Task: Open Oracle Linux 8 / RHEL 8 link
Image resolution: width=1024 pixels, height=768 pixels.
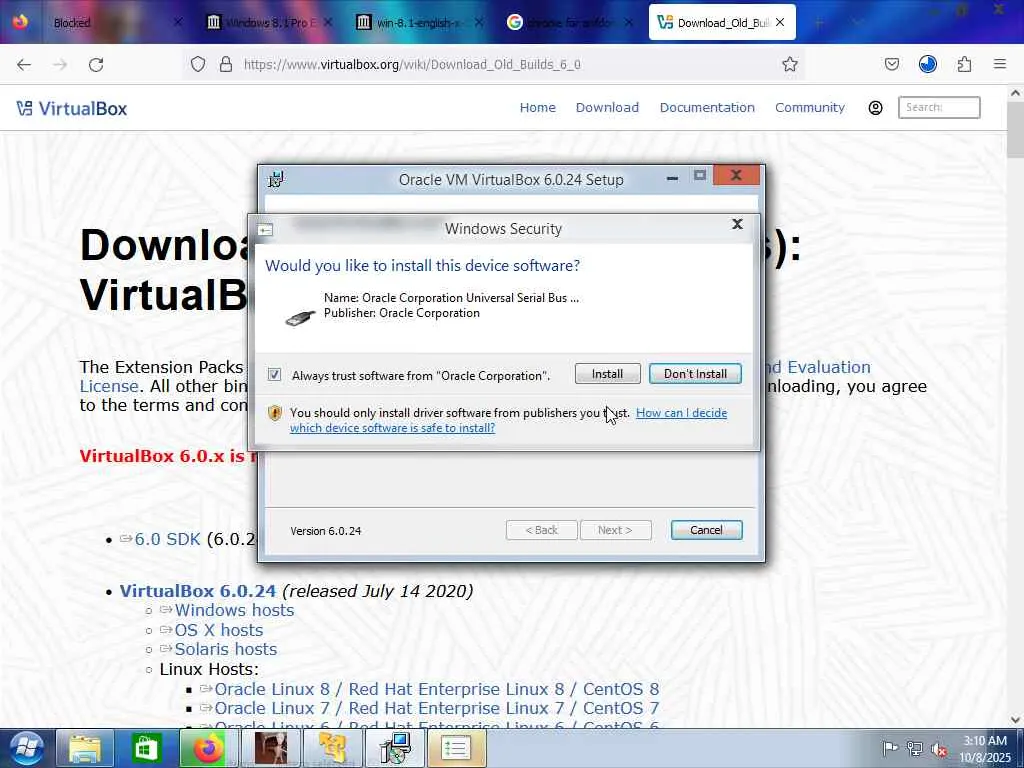Action: tap(436, 689)
